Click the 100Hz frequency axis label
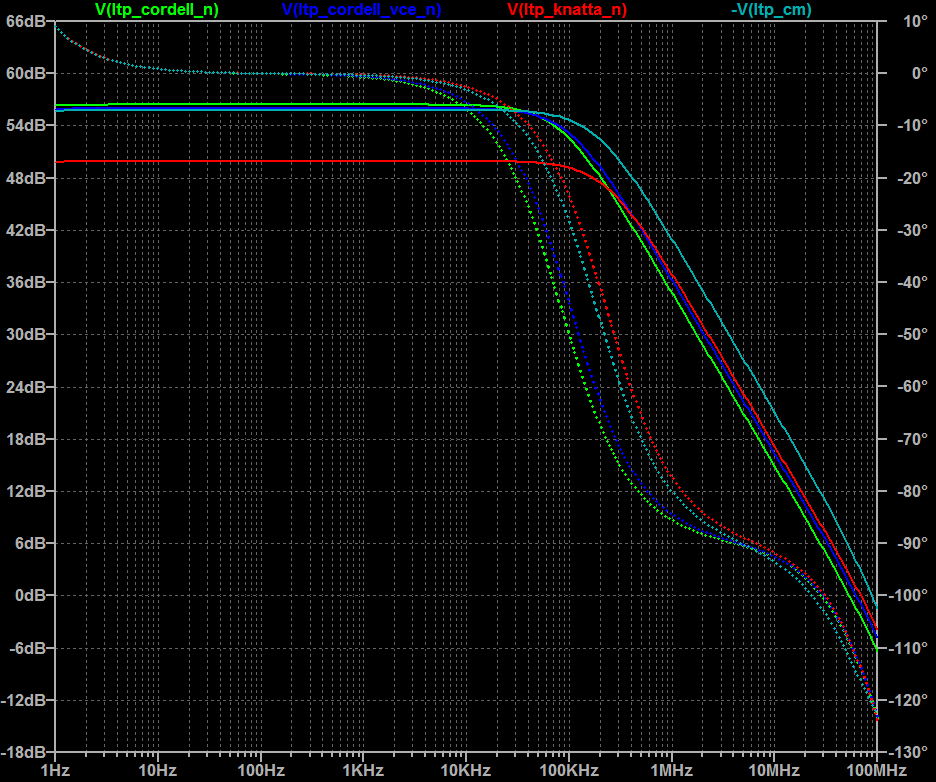Viewport: 936px width, 782px height. [x=261, y=771]
